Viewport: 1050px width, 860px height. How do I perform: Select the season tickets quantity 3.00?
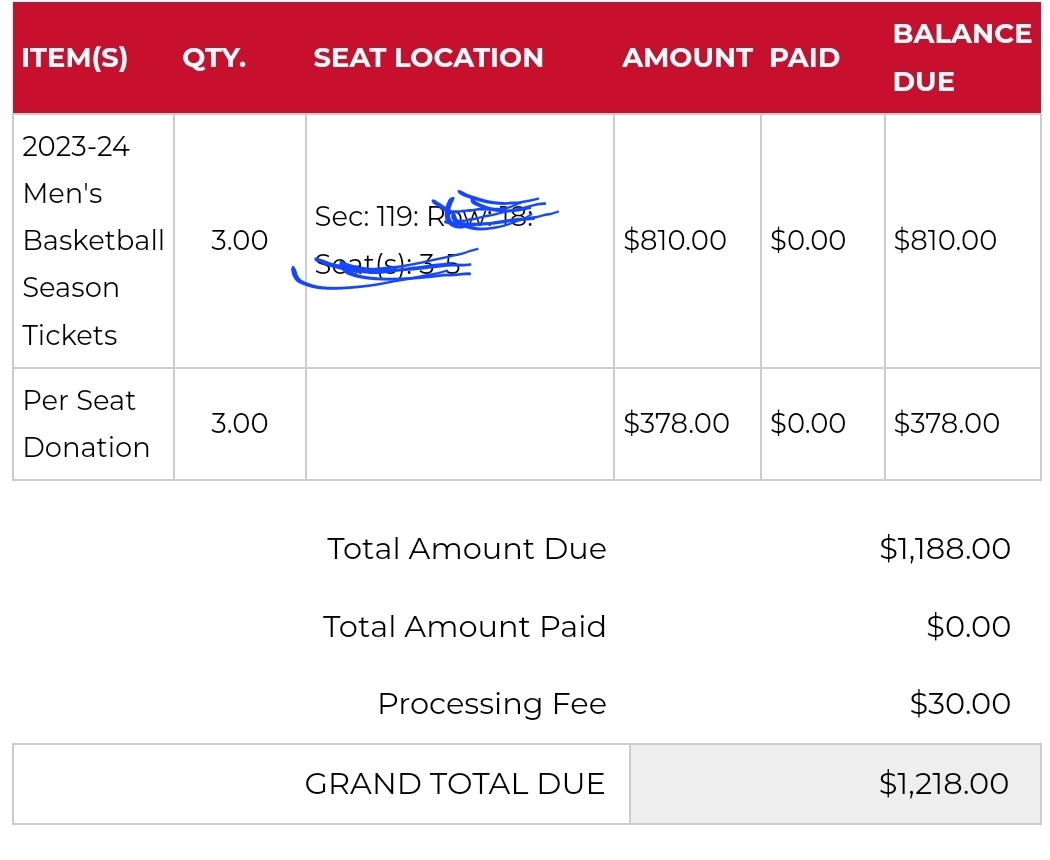pos(239,240)
